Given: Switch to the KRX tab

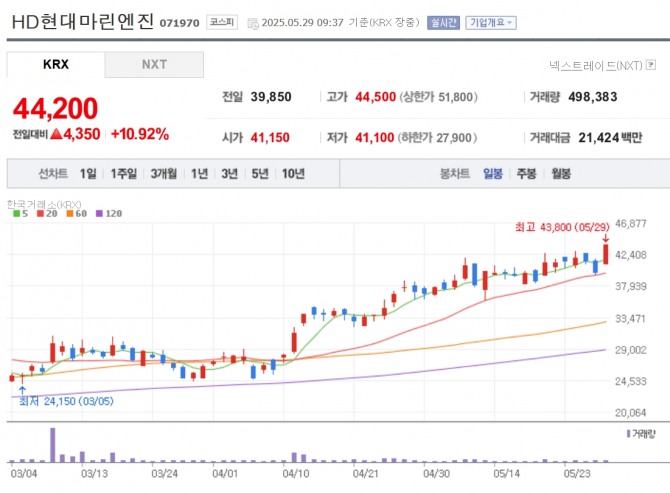Looking at the screenshot, I should pyautogui.click(x=56, y=65).
